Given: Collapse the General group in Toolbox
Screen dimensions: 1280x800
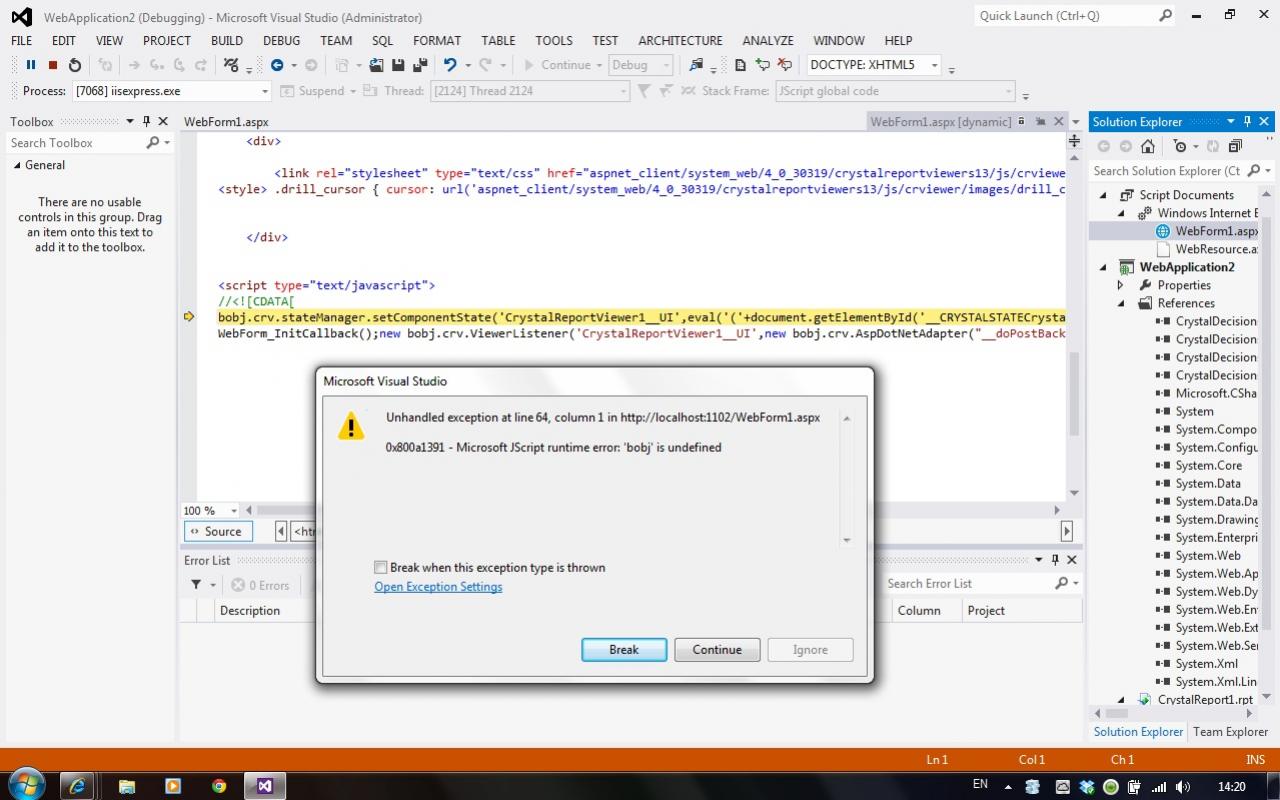Looking at the screenshot, I should pyautogui.click(x=17, y=165).
